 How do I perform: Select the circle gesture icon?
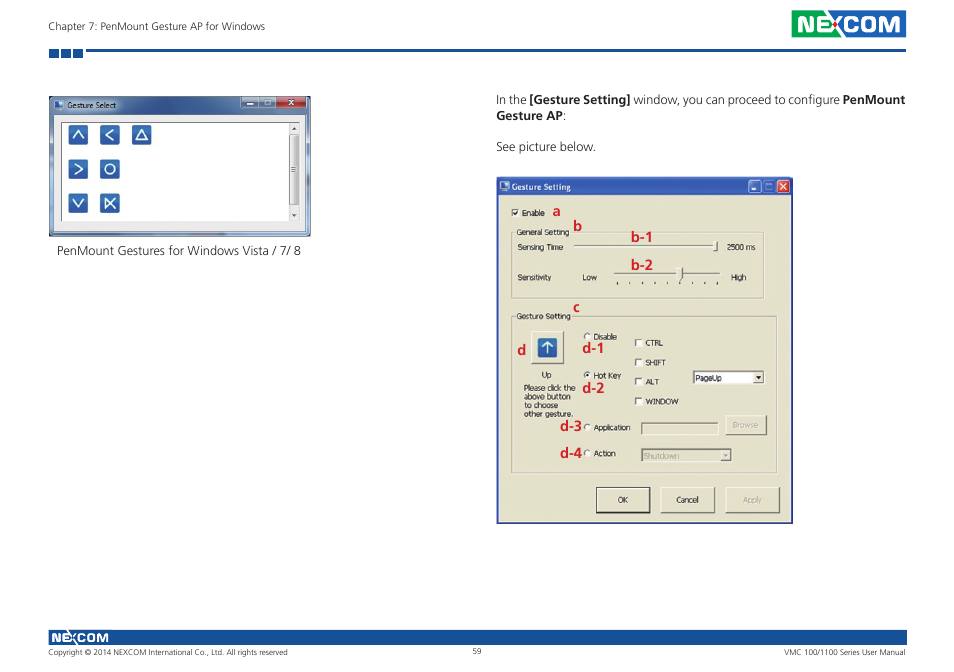pos(110,169)
